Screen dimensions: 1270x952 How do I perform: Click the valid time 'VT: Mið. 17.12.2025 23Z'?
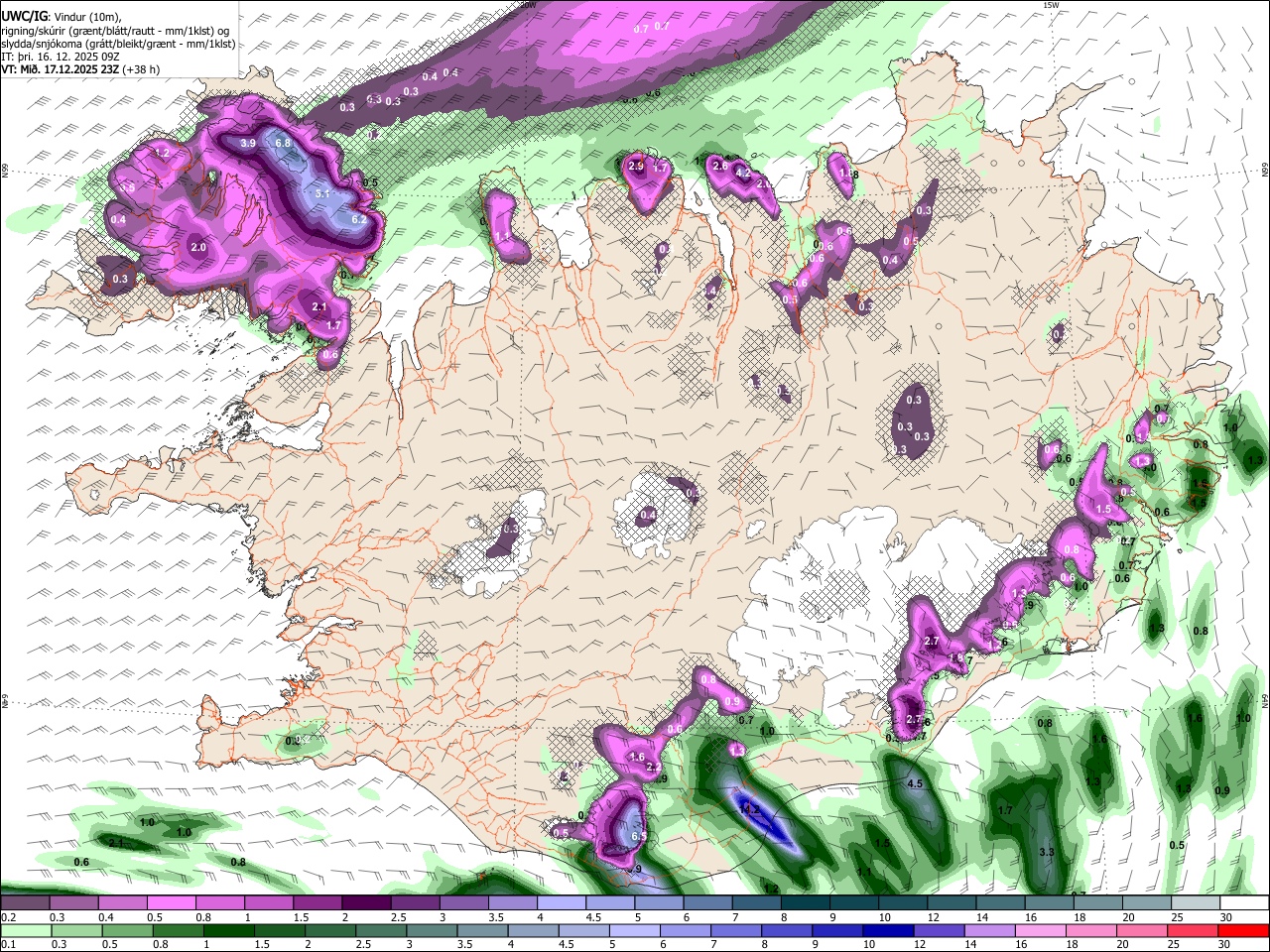pos(60,69)
